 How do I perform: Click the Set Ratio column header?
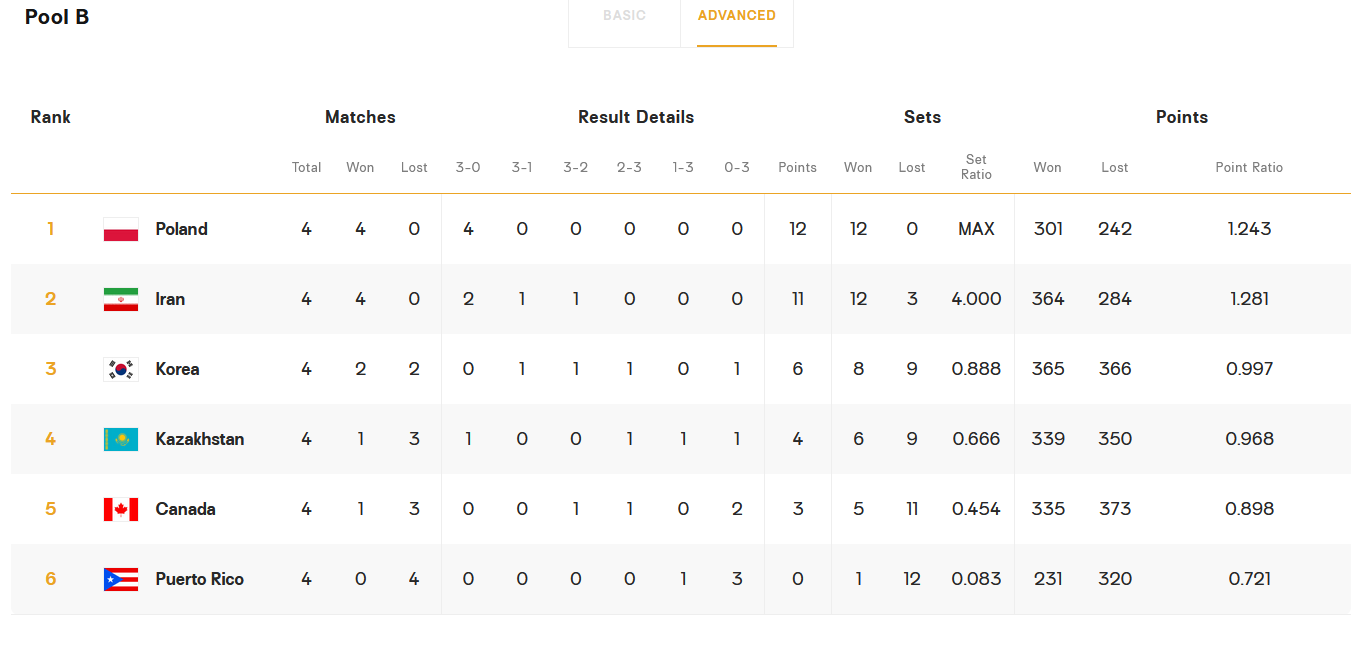[976, 167]
